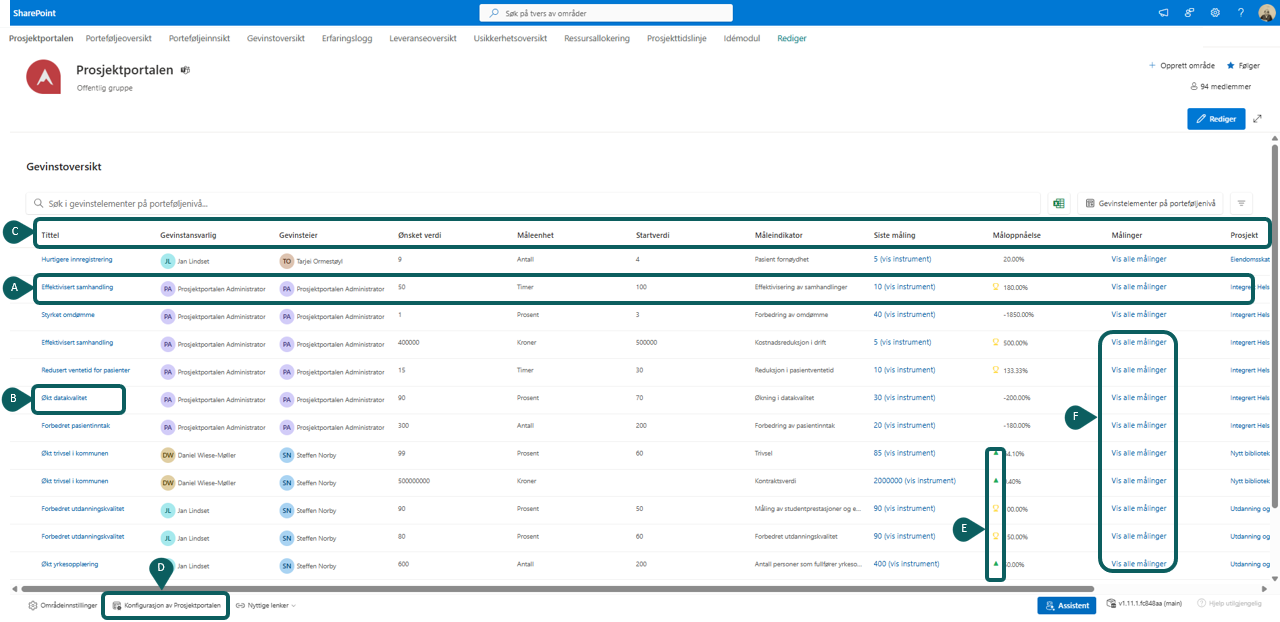This screenshot has width=1280, height=622.
Task: Expand the Nyttige lenker dropdown
Action: [266, 605]
